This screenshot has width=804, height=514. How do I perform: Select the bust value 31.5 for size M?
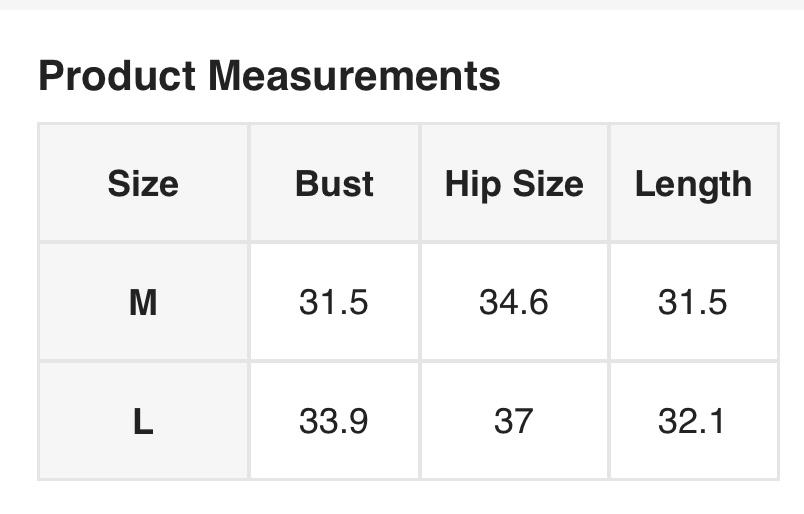[334, 302]
